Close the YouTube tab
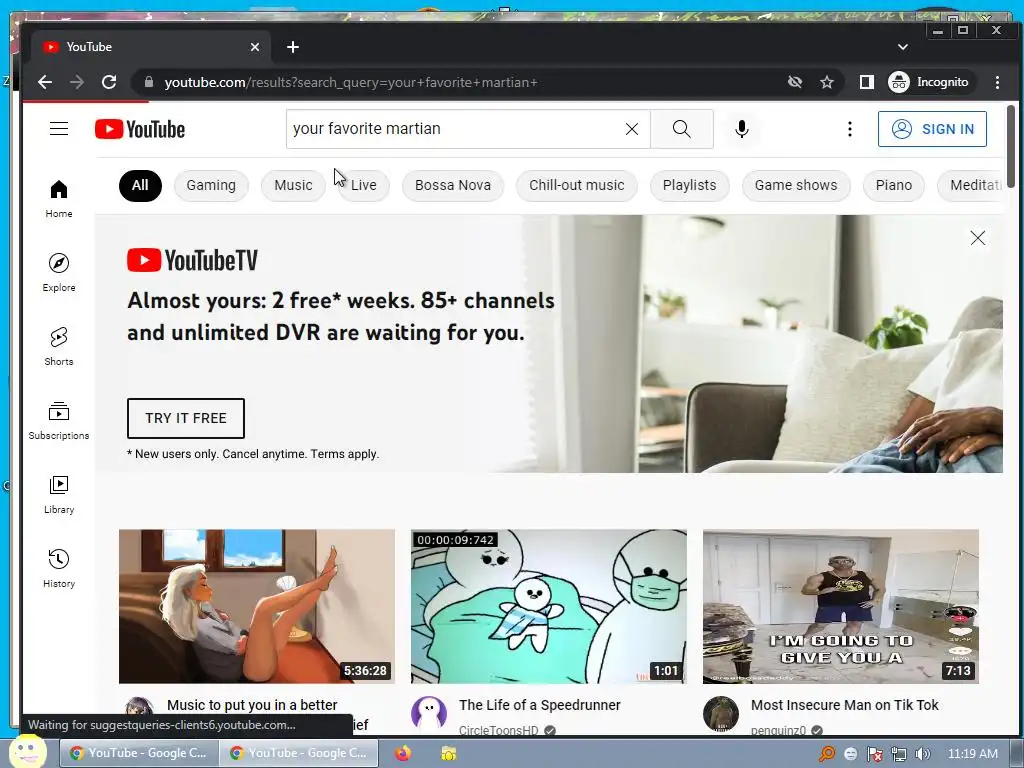The image size is (1024, 768). (255, 47)
